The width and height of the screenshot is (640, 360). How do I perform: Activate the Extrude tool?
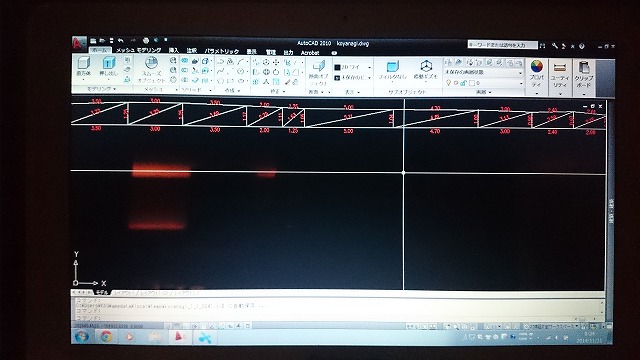point(108,66)
